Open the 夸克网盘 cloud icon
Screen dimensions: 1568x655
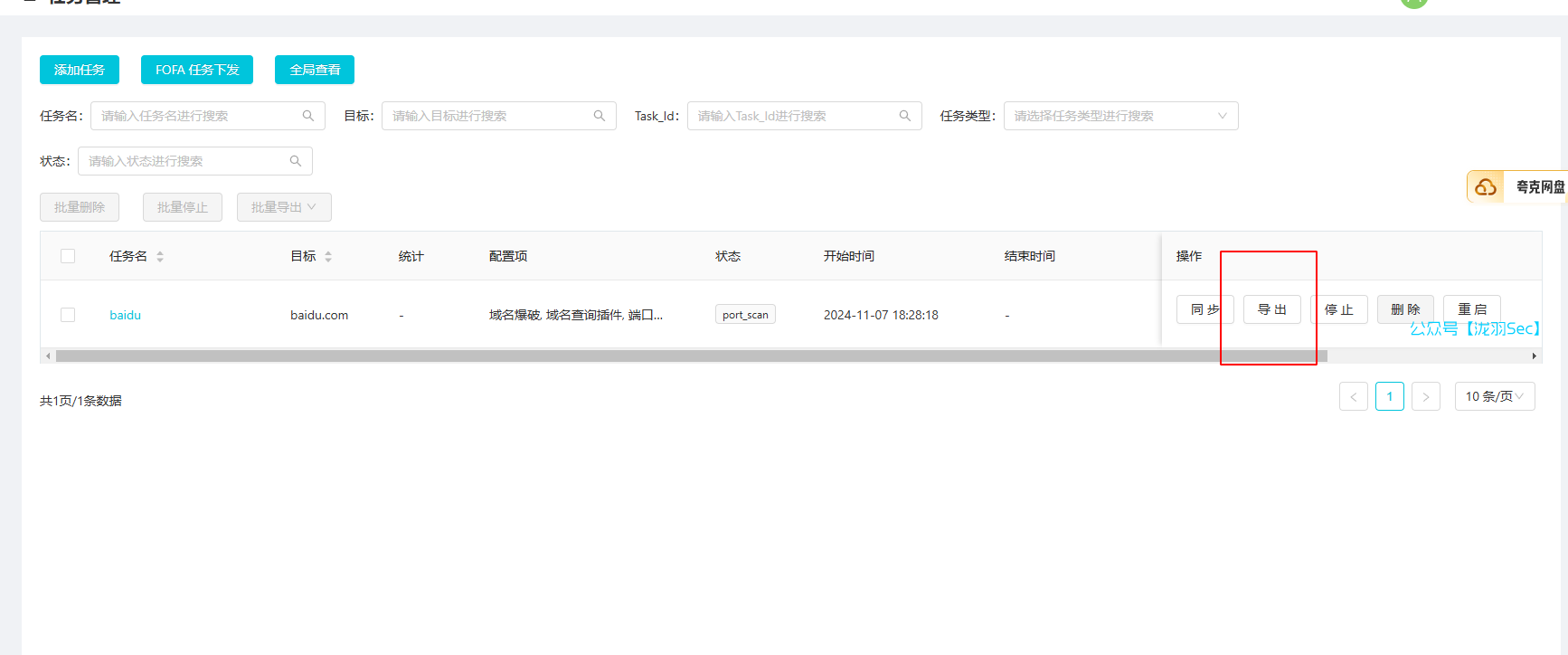(x=1485, y=187)
